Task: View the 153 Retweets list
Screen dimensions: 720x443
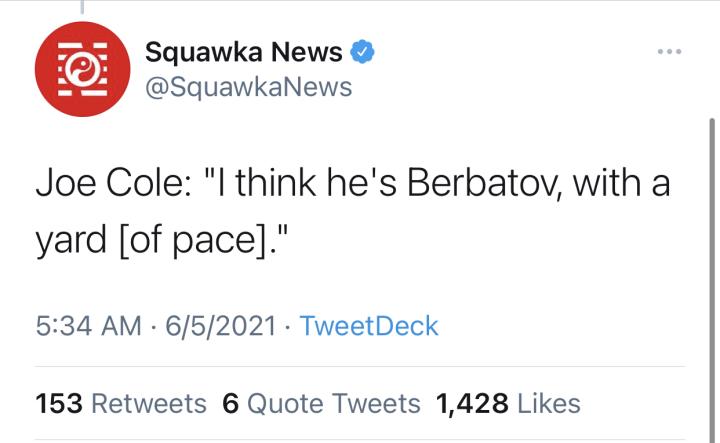Action: (x=121, y=403)
